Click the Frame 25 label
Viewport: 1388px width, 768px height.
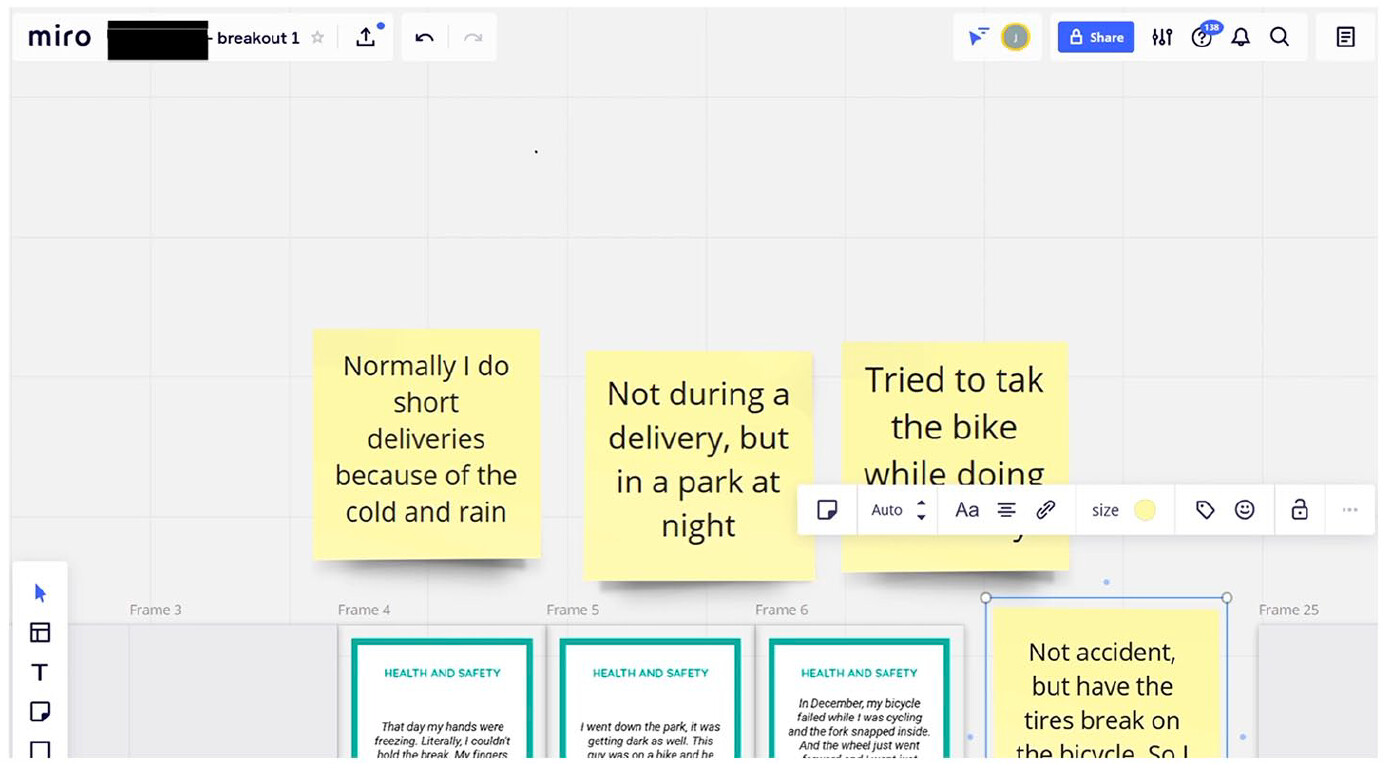[1289, 610]
